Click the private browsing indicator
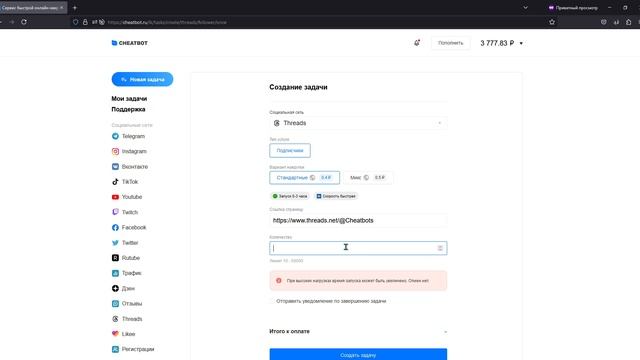Viewport: 640px width, 360px height. point(573,7)
